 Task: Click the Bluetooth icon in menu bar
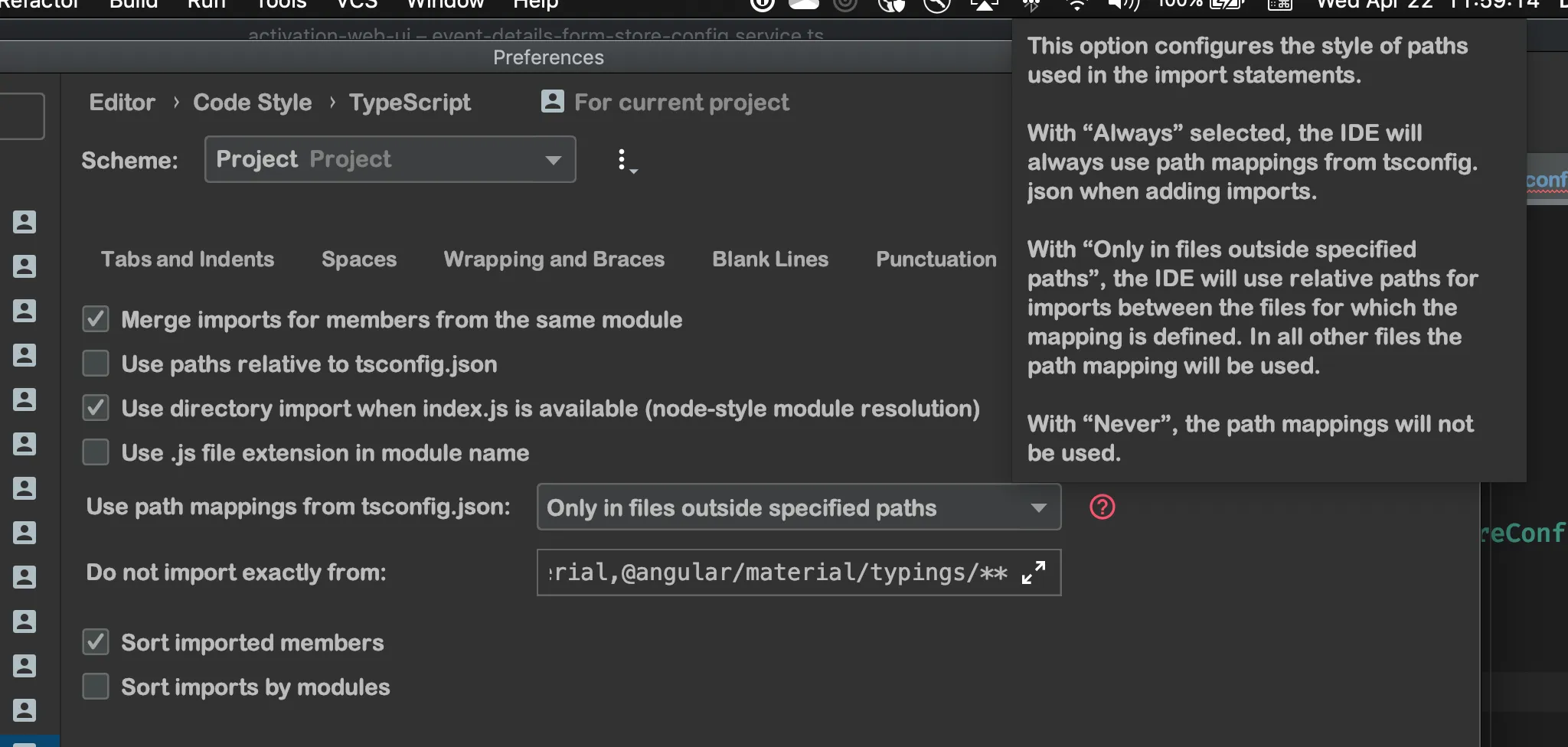click(1031, 5)
